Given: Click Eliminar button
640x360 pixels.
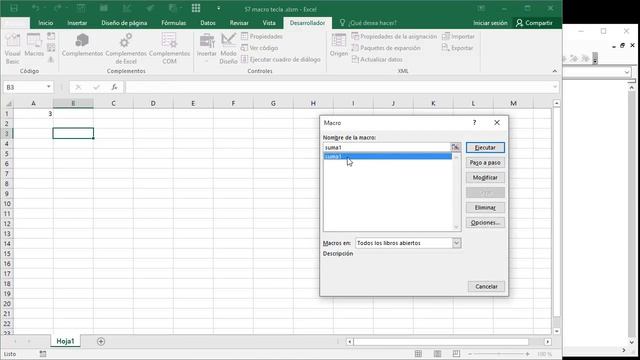Looking at the screenshot, I should 485,208.
